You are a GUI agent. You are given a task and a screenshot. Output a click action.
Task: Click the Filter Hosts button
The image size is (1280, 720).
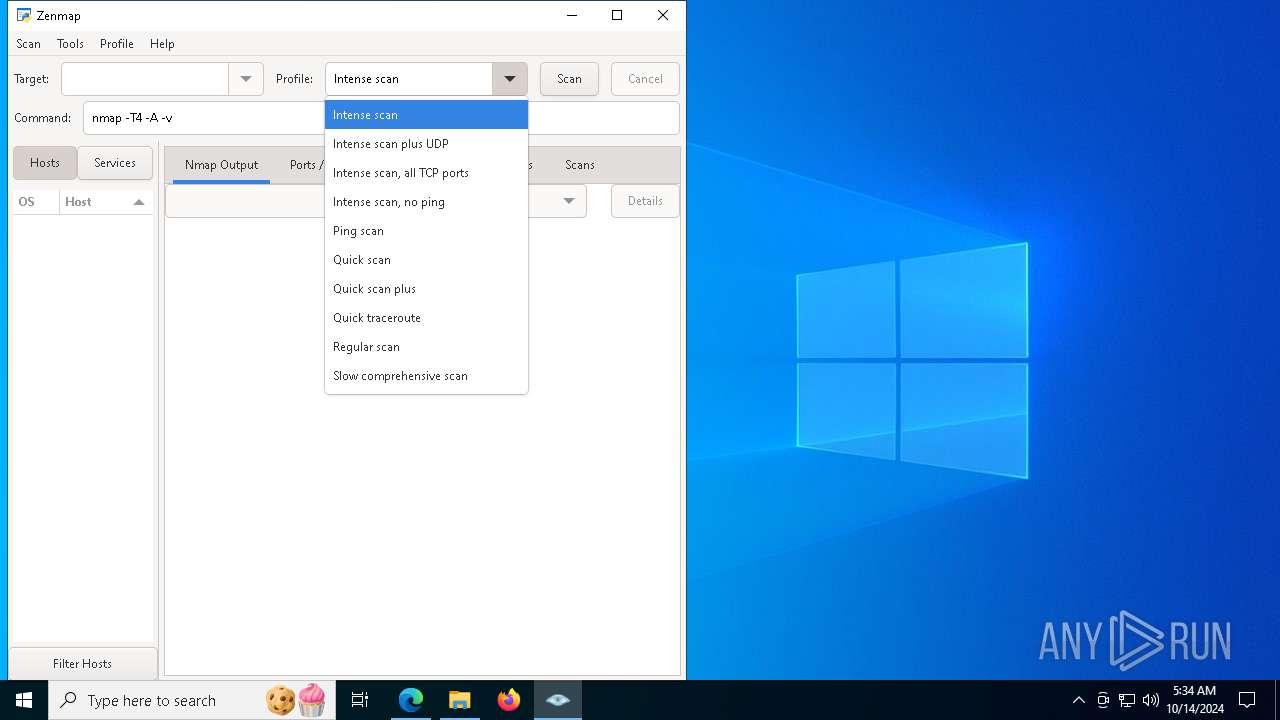tap(82, 664)
